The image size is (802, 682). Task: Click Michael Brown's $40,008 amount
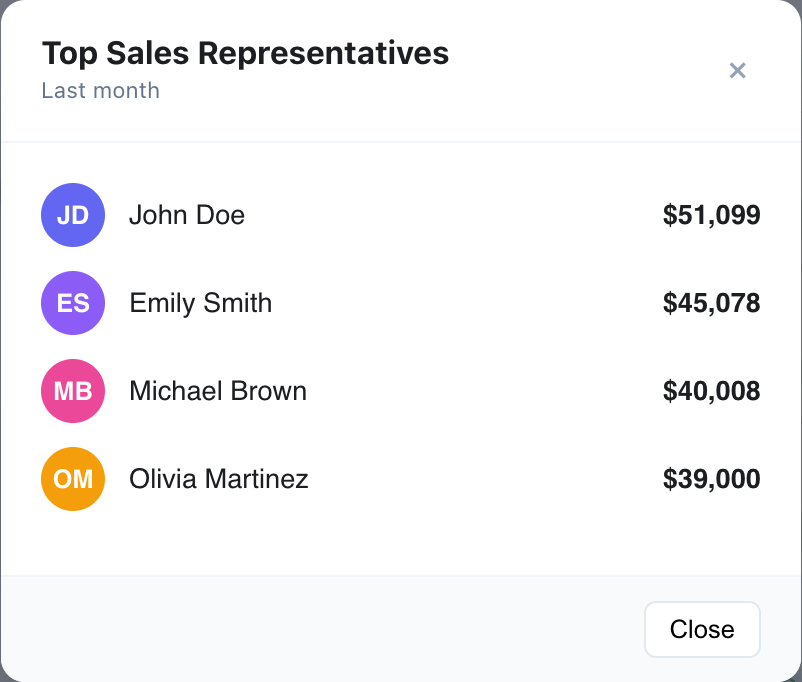(711, 391)
